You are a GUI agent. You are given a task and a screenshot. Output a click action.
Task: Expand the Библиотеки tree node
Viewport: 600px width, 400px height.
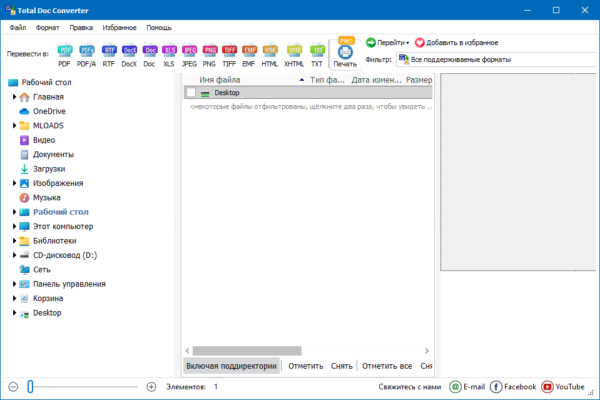point(14,241)
